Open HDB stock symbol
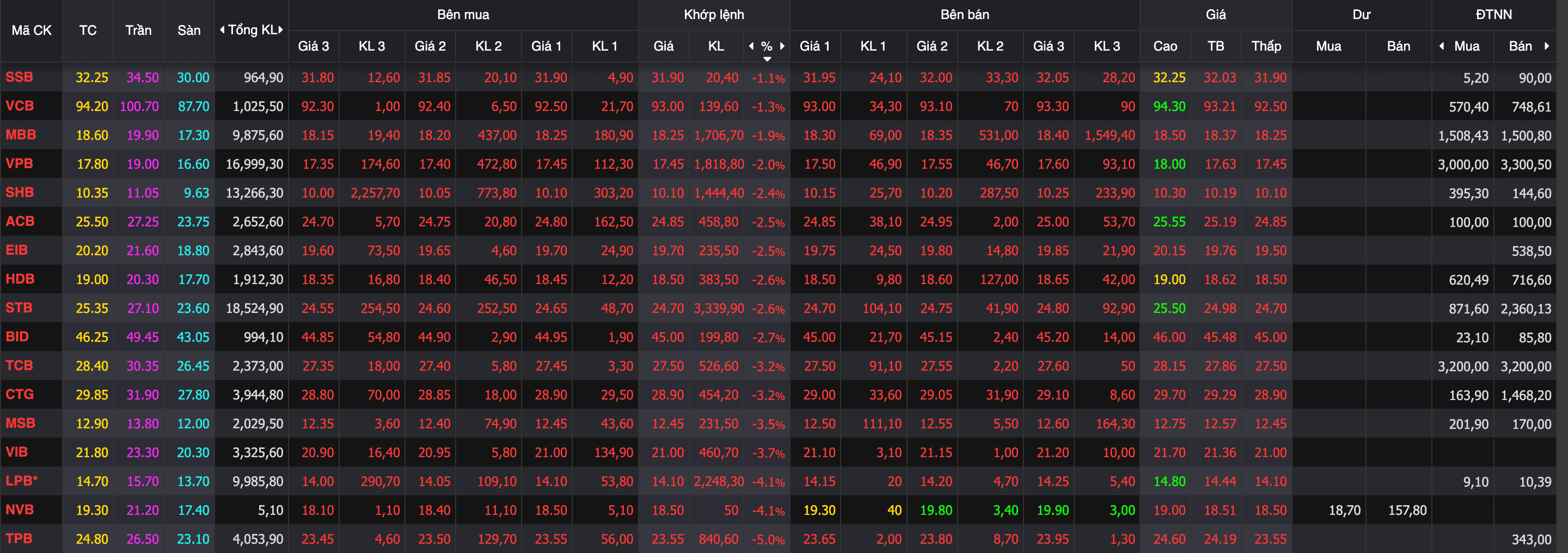This screenshot has width=1568, height=553. click(x=20, y=279)
